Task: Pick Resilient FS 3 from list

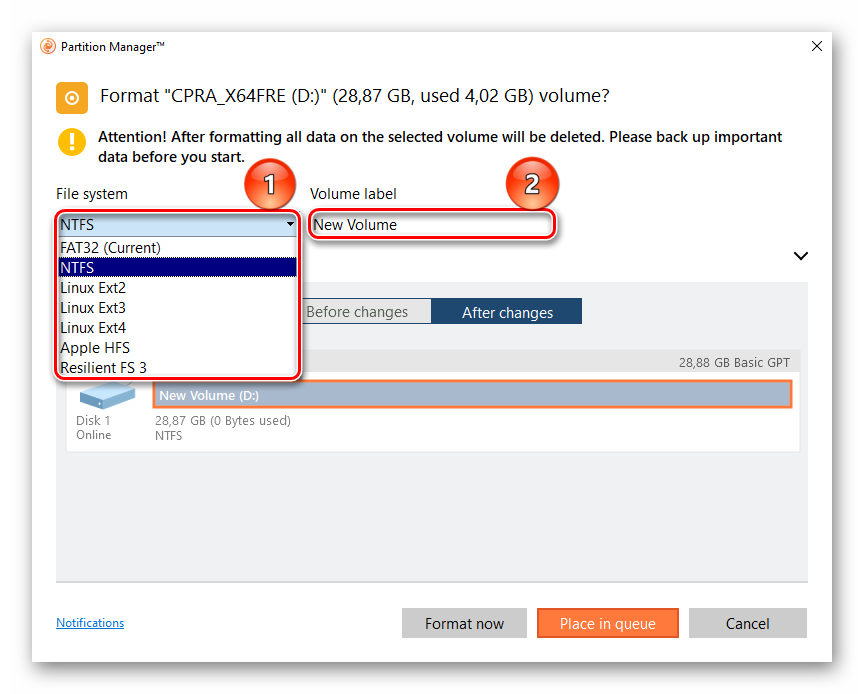Action: 103,367
